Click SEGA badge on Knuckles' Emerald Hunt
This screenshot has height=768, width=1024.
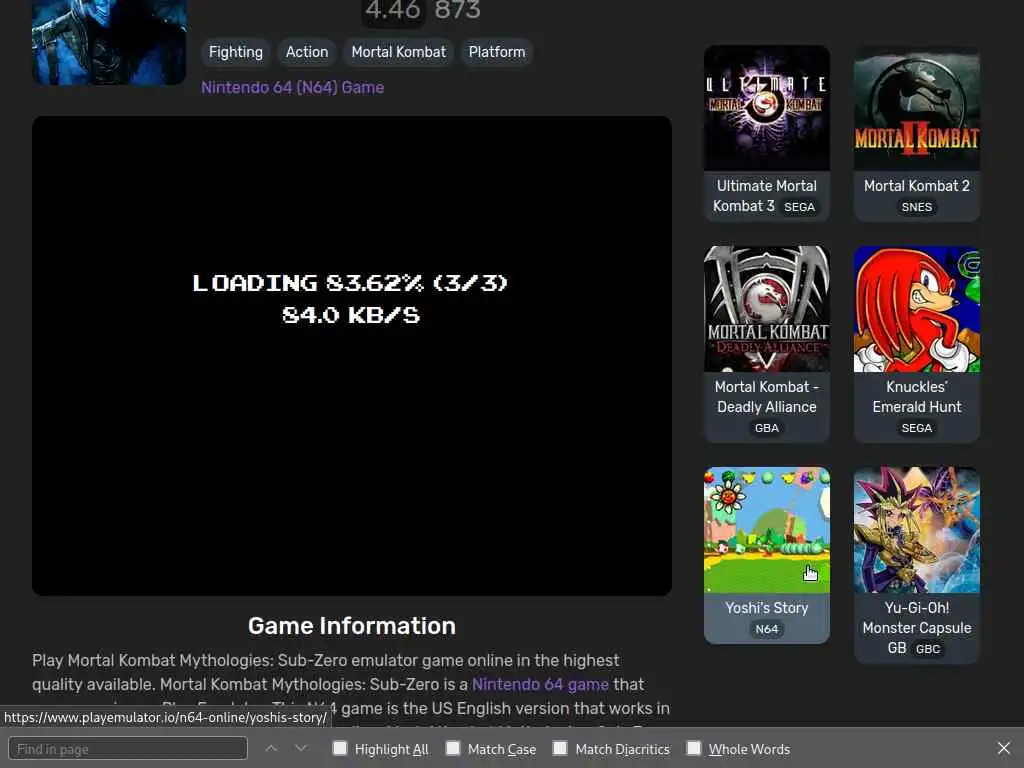click(x=917, y=428)
